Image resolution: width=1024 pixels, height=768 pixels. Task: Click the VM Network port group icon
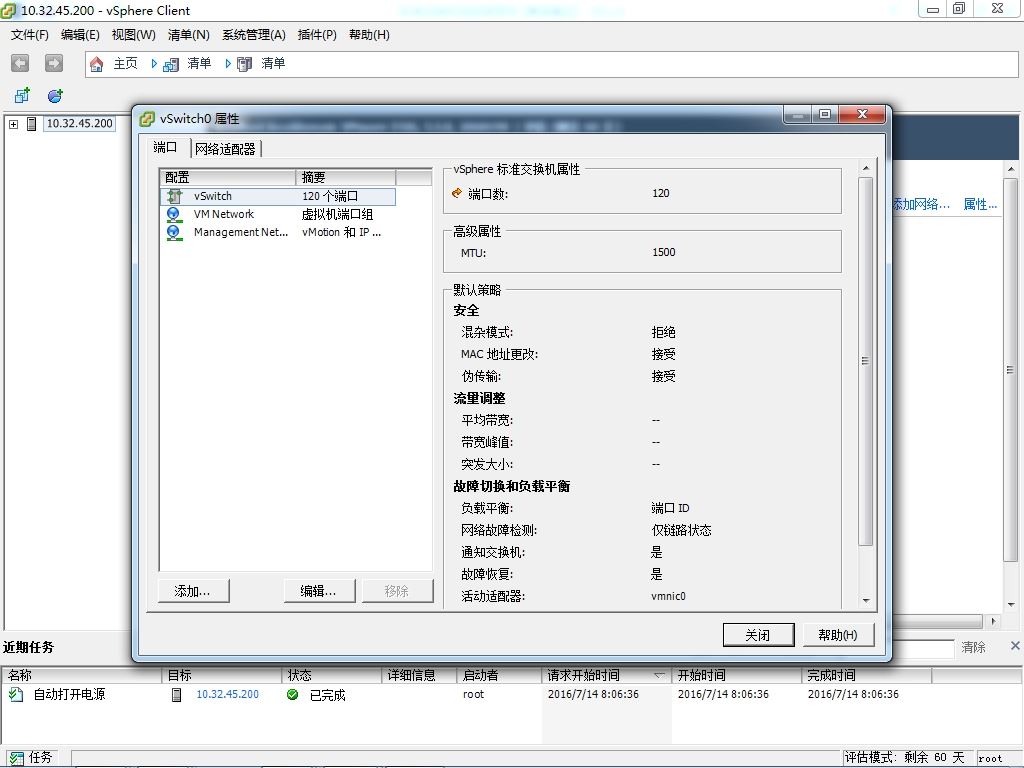pos(174,214)
